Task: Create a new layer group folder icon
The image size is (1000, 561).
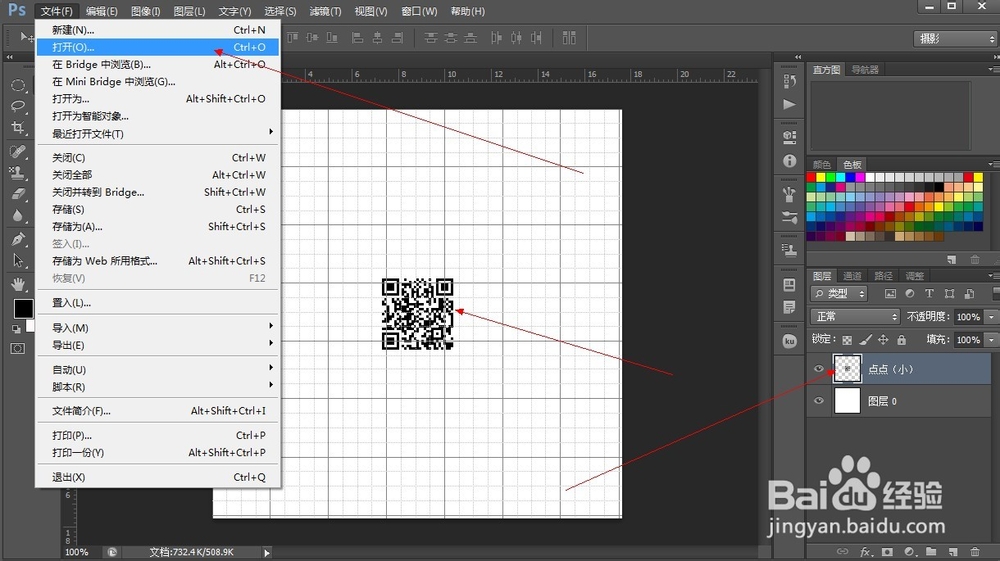Action: coord(931,551)
